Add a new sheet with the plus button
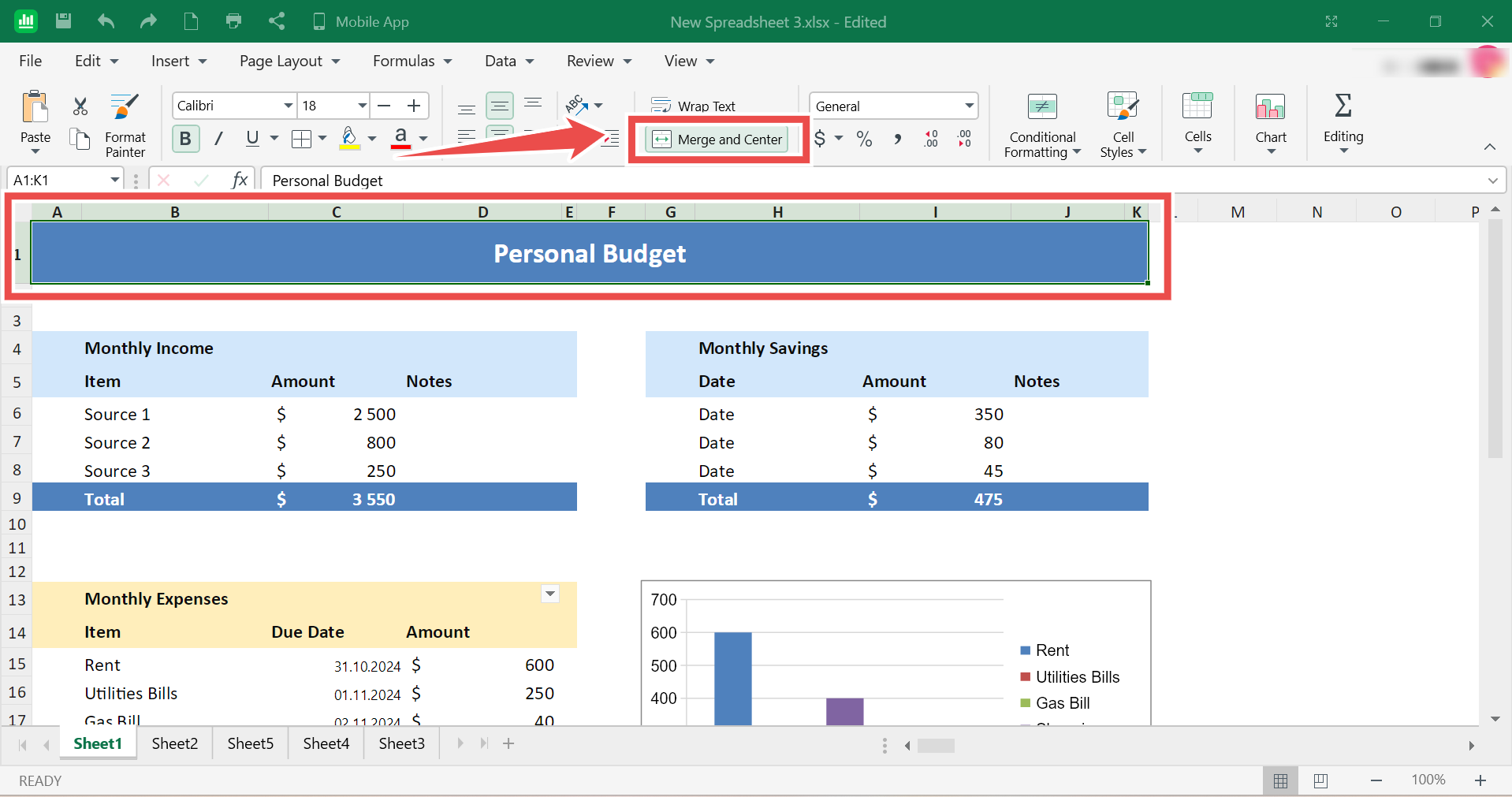 coord(508,743)
